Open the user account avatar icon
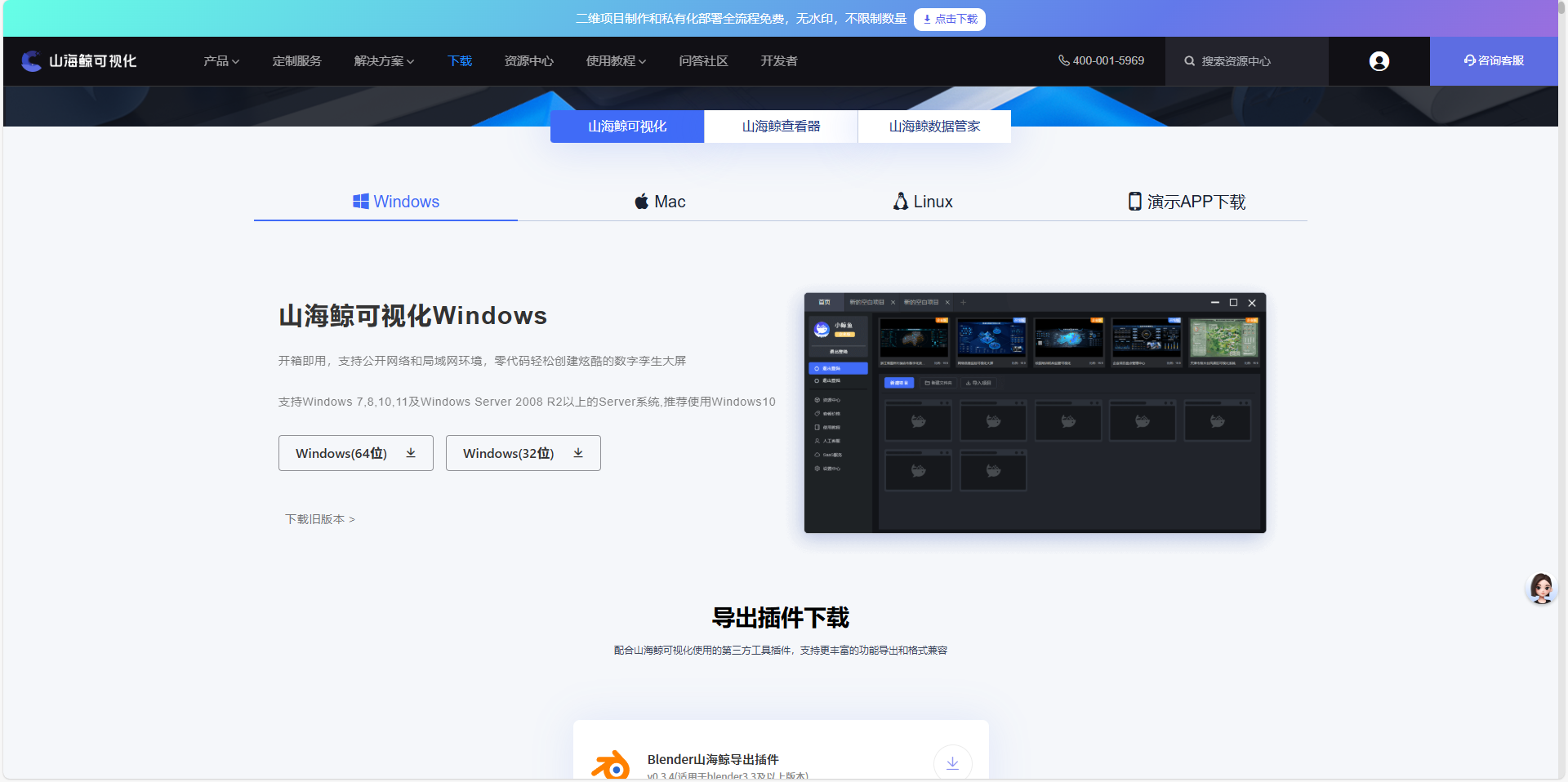Screen dimensions: 1568x782 [1379, 61]
